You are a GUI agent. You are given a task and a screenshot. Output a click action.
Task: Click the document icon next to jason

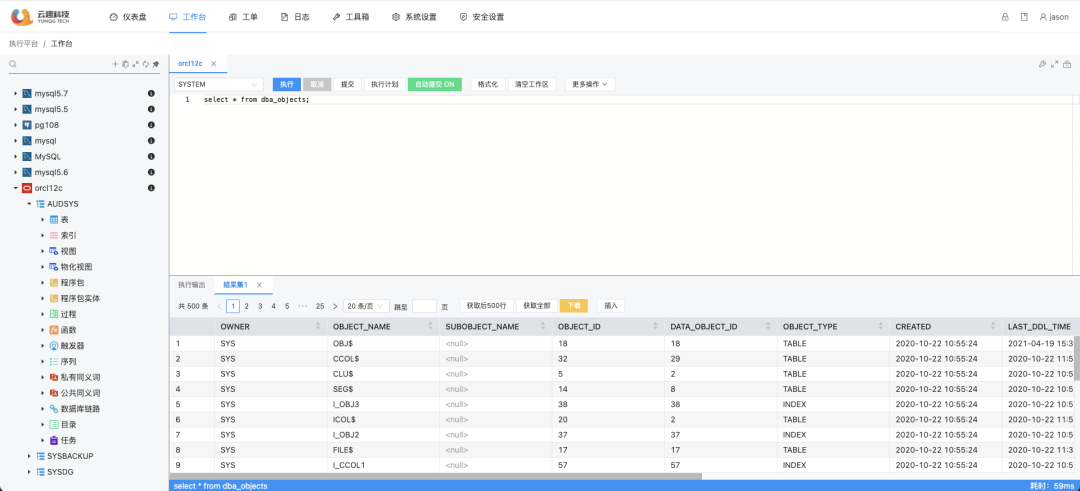tap(1024, 17)
